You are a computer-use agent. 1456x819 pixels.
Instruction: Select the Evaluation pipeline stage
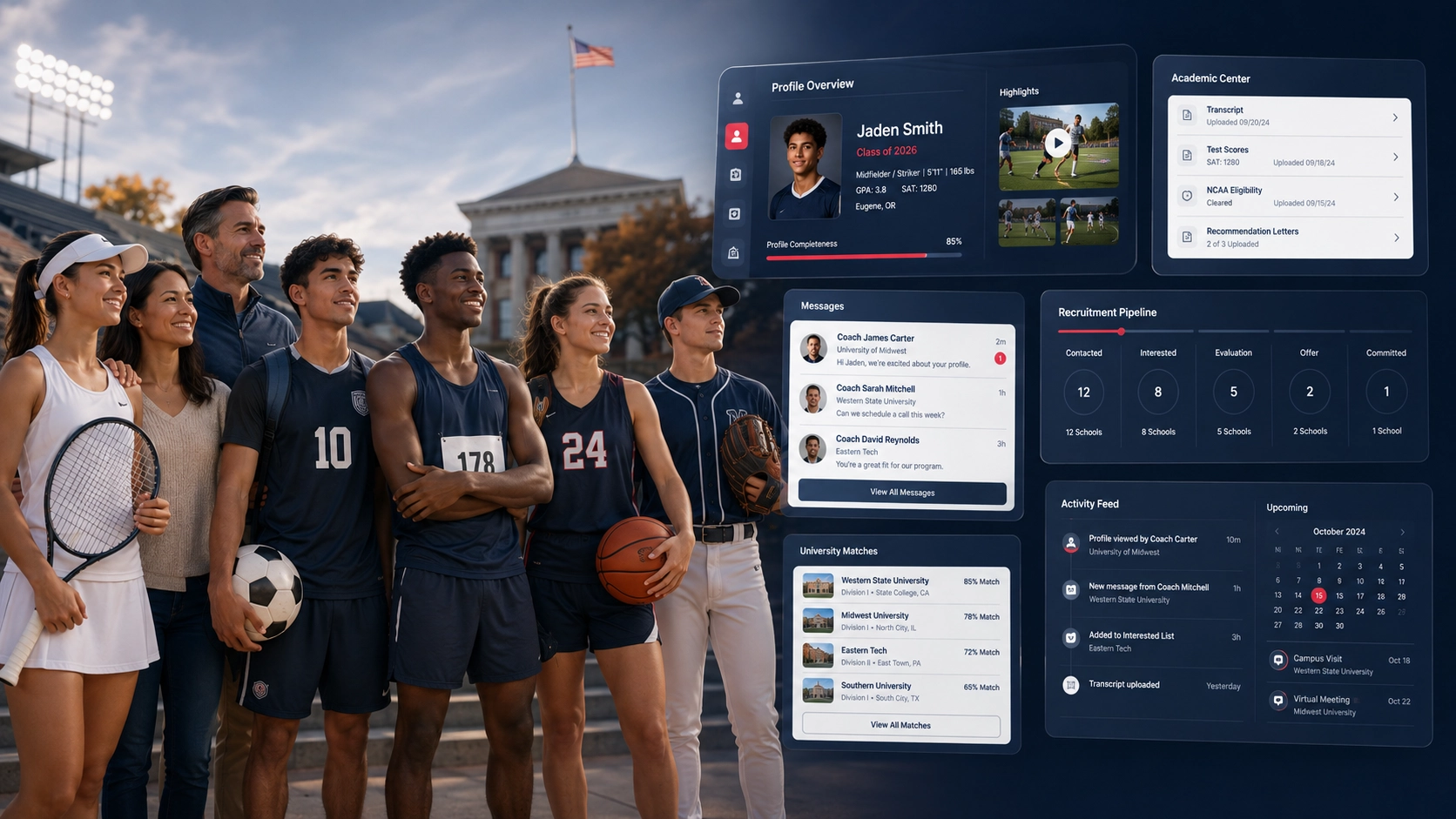pyautogui.click(x=1234, y=353)
